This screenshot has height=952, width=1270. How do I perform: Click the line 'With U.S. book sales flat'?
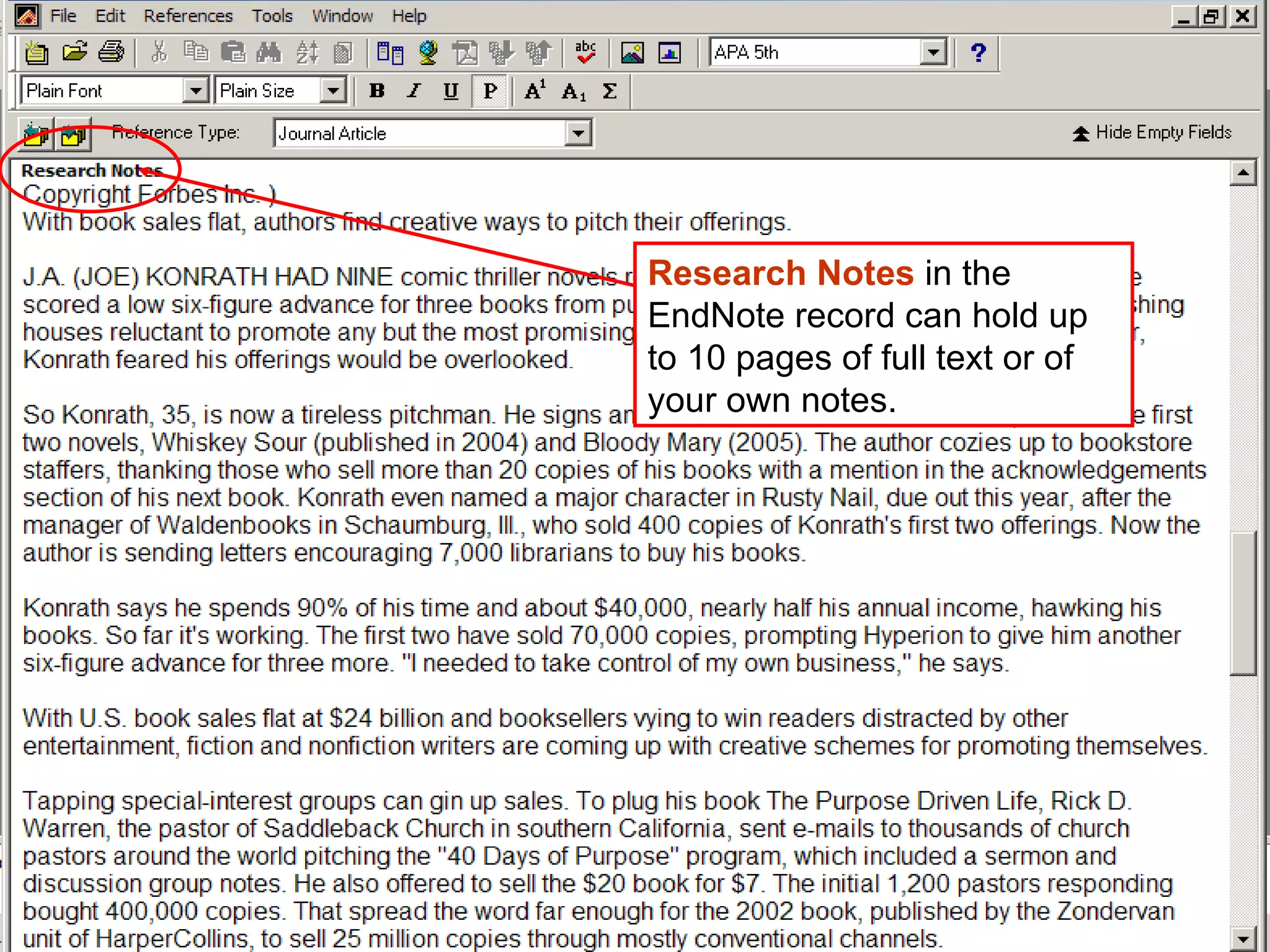click(546, 718)
